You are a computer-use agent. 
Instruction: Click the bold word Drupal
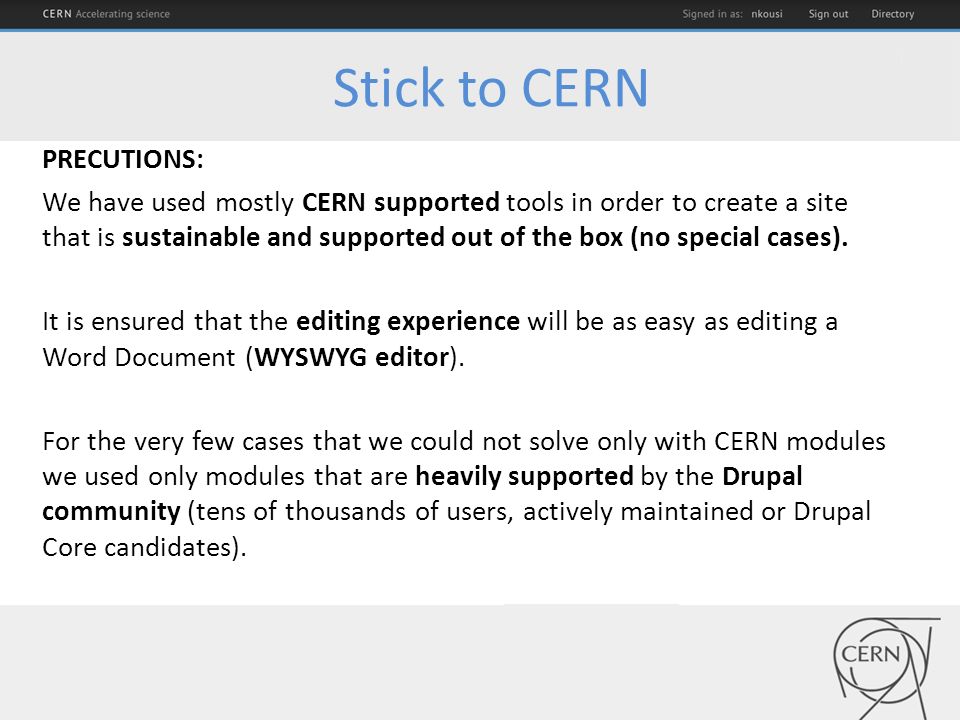point(762,476)
